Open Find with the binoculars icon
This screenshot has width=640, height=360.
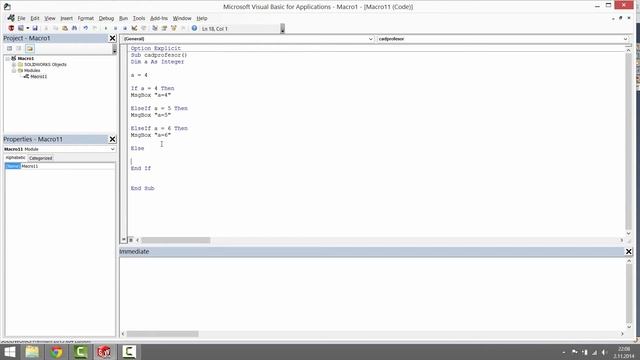click(74, 28)
